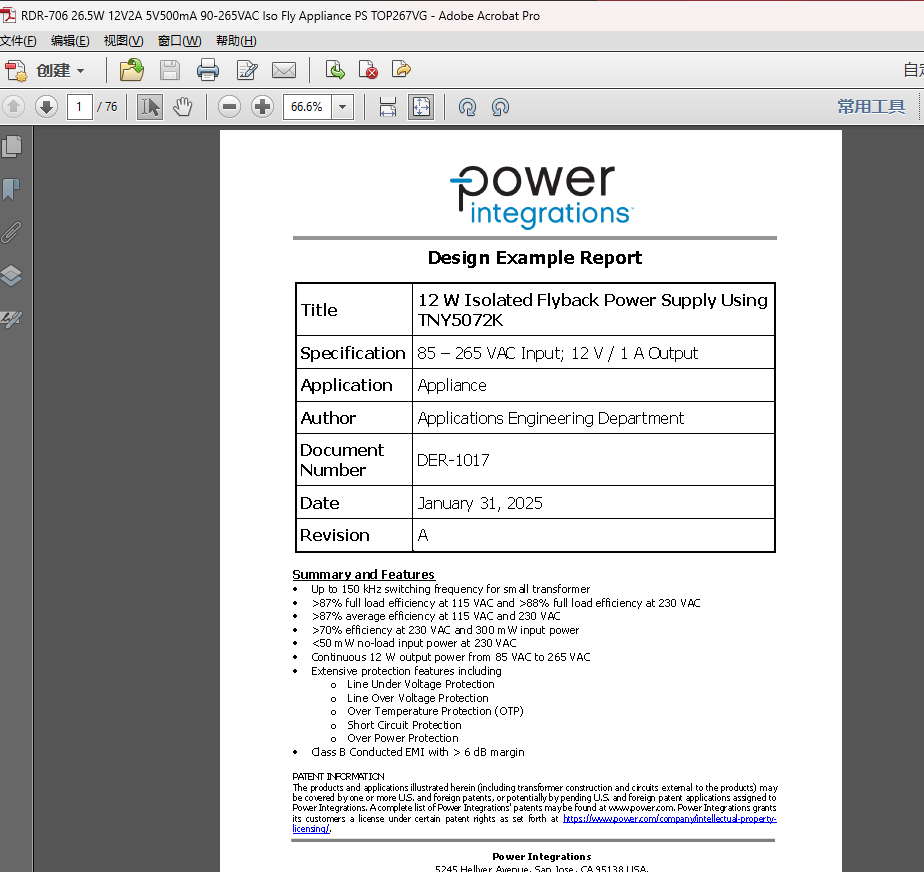Viewport: 924px width, 872px height.
Task: Click the 'Summary and Features' heading
Action: 364,574
